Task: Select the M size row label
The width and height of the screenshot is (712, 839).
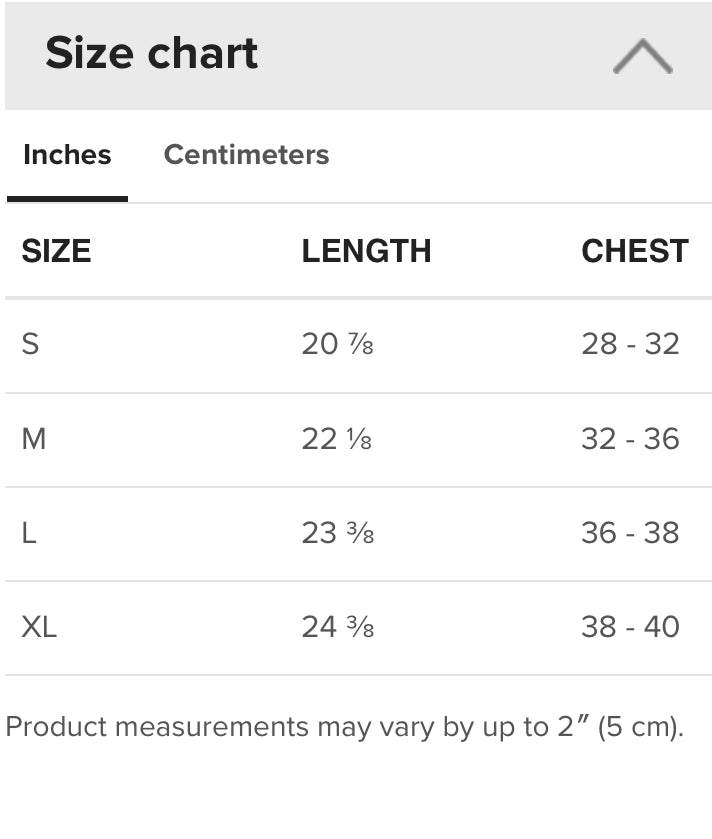Action: pyautogui.click(x=34, y=439)
